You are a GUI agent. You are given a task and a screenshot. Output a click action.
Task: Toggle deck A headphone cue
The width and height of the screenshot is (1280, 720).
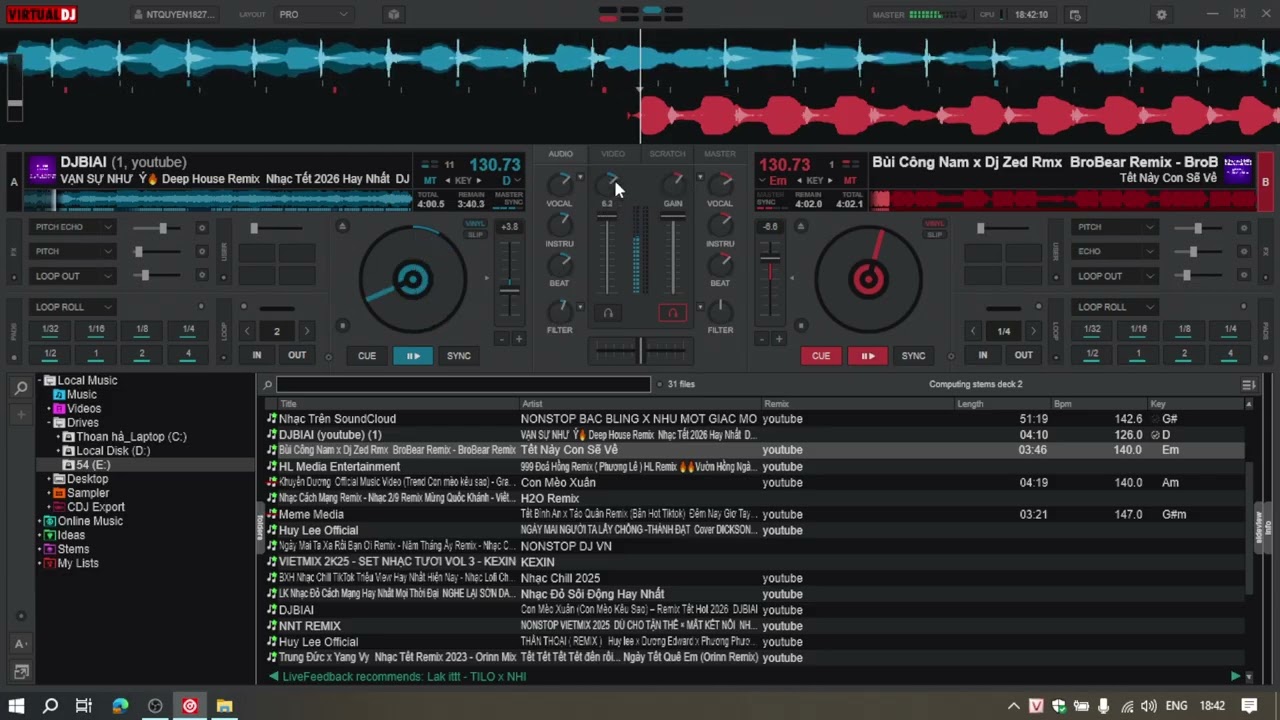click(x=607, y=313)
